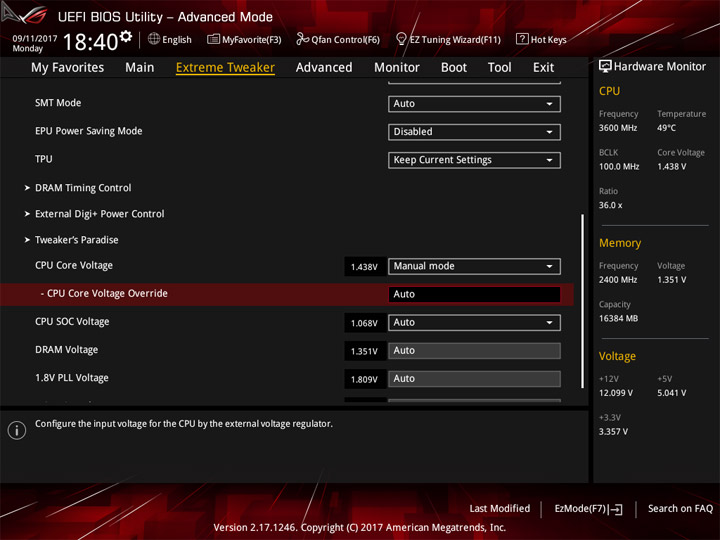The width and height of the screenshot is (720, 540).
Task: Click the 18:40 clock display
Action: [90, 42]
